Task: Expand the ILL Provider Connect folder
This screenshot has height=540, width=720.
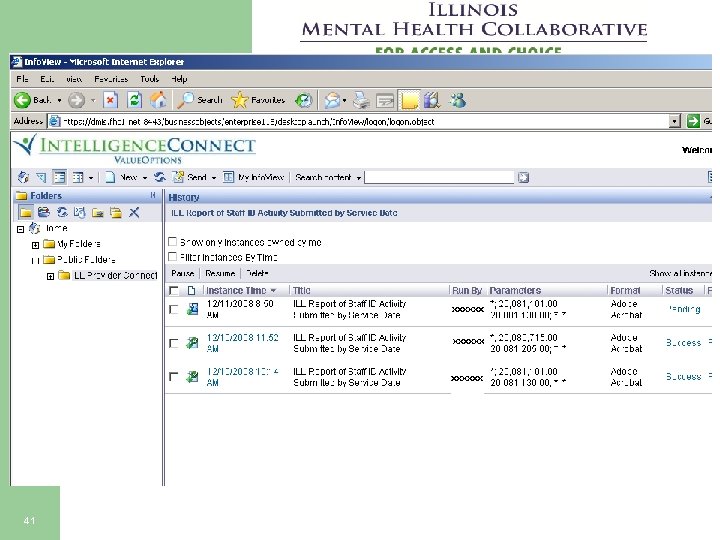Action: 51,276
